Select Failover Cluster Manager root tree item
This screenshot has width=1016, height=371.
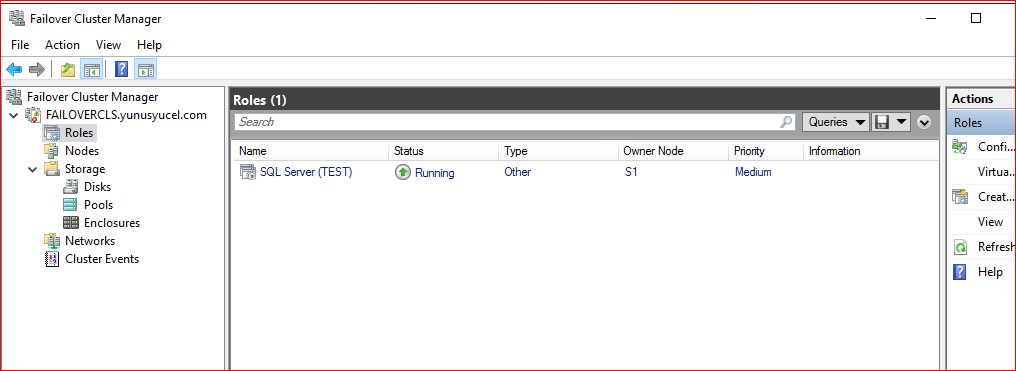[x=92, y=97]
